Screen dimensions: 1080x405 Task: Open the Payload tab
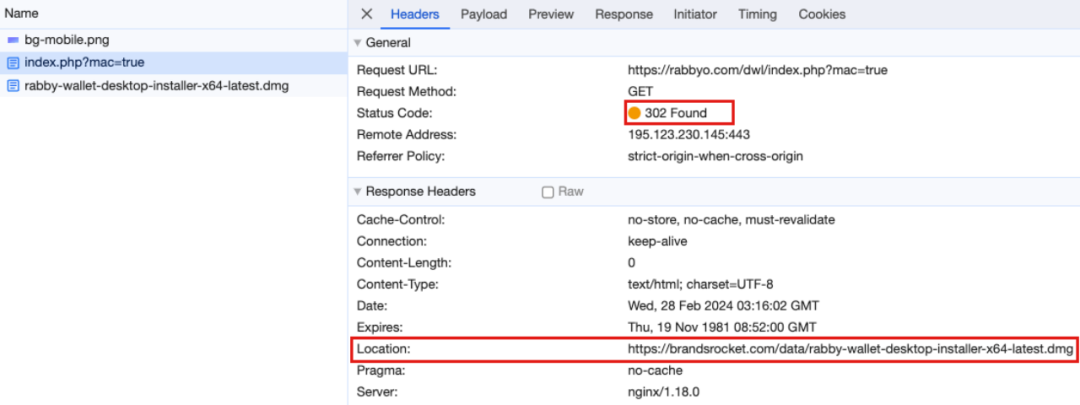click(x=484, y=14)
